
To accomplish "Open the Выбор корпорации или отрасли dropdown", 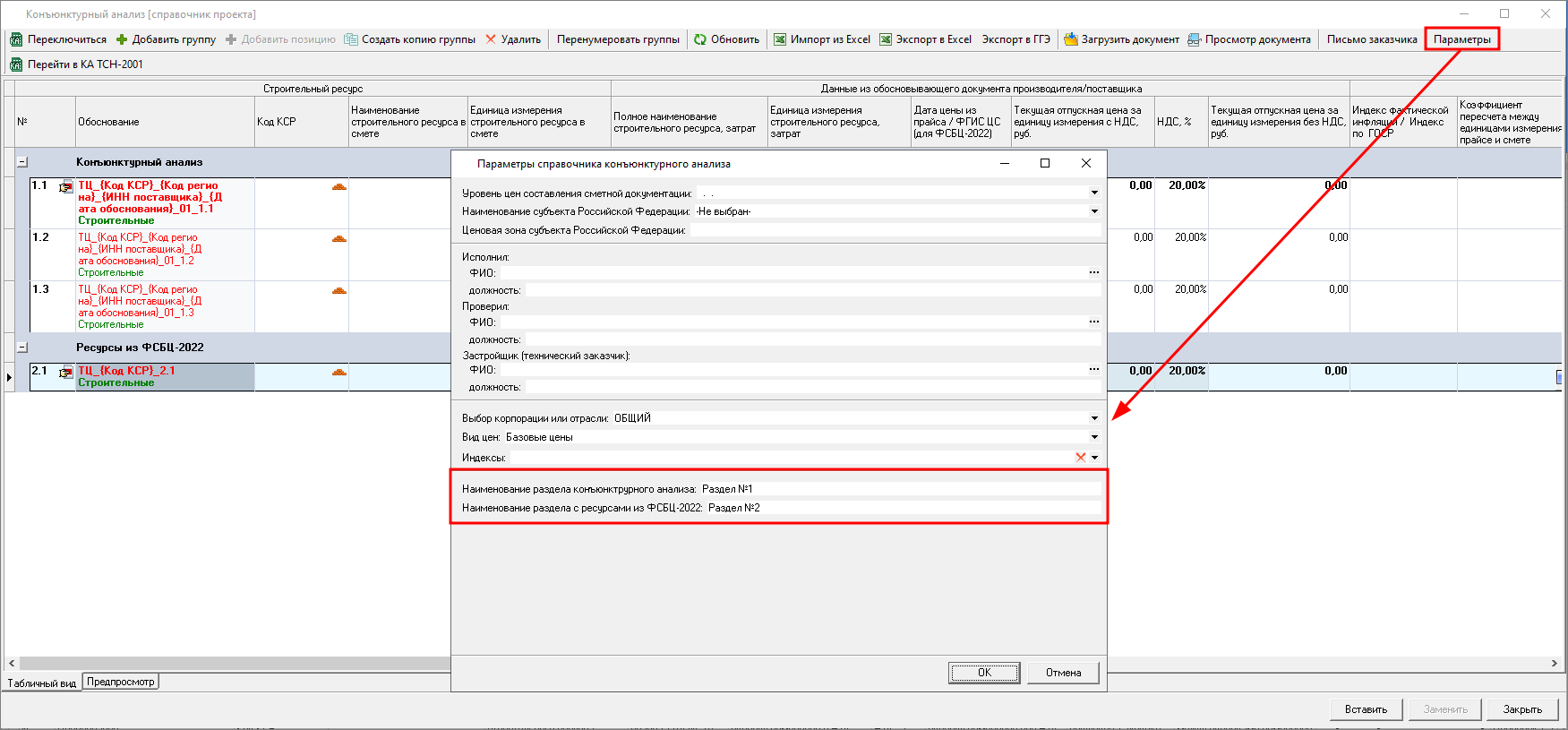I will [x=1094, y=418].
